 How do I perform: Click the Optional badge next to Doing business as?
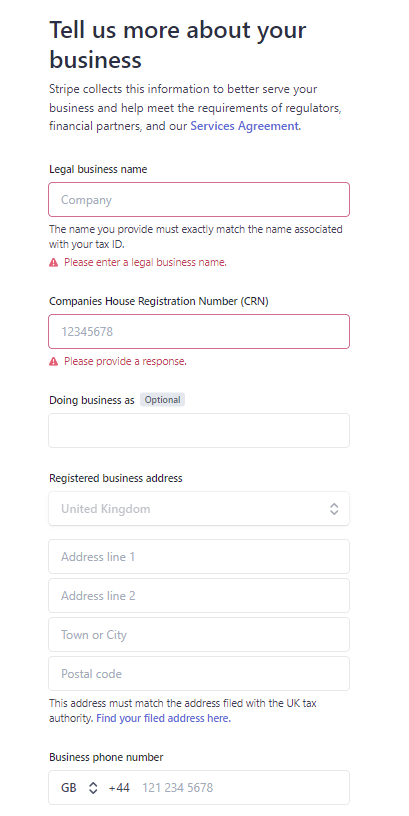[162, 400]
